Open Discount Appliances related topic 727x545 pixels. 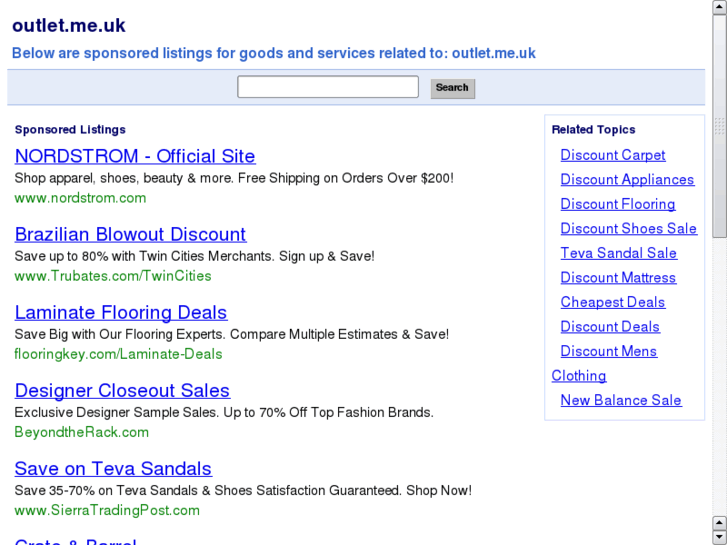coord(627,180)
